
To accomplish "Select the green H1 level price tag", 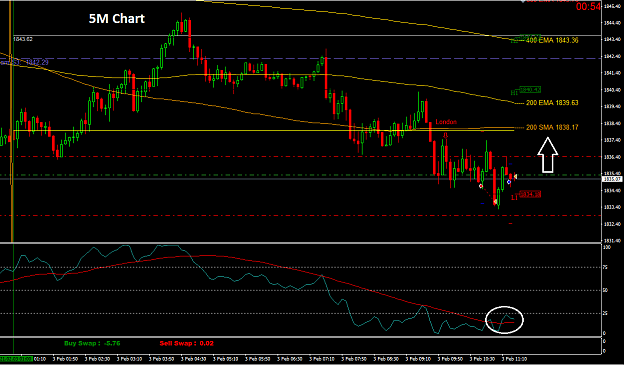I will click(530, 90).
